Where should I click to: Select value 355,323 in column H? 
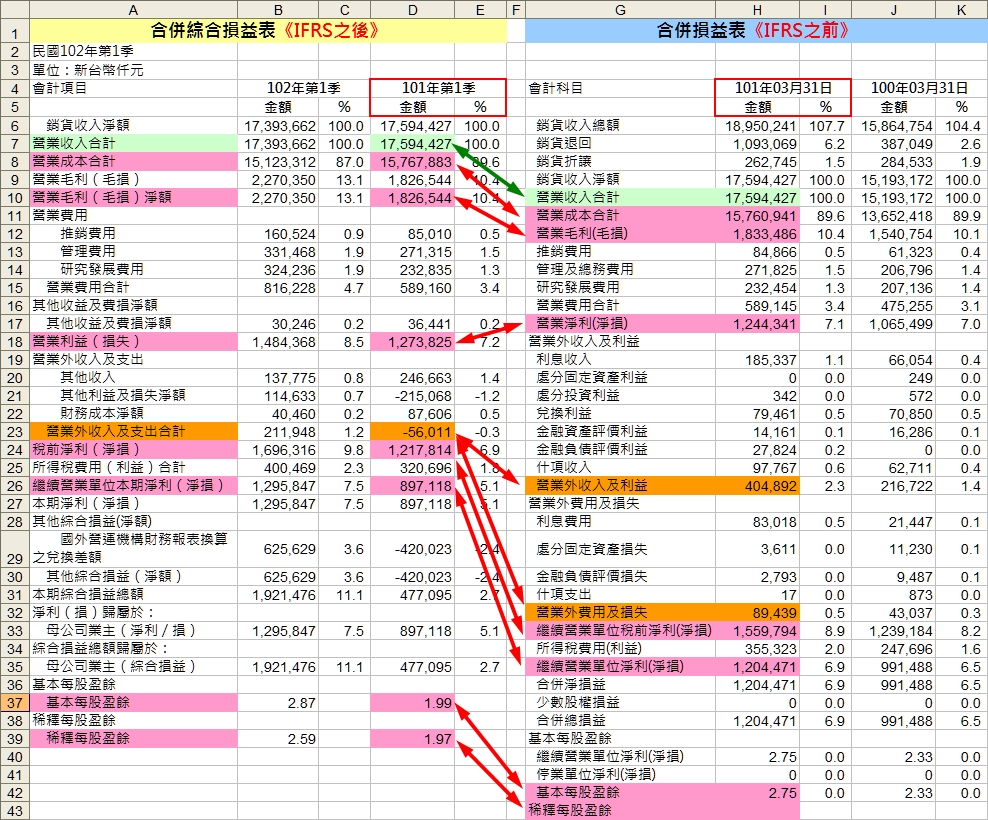(x=757, y=649)
